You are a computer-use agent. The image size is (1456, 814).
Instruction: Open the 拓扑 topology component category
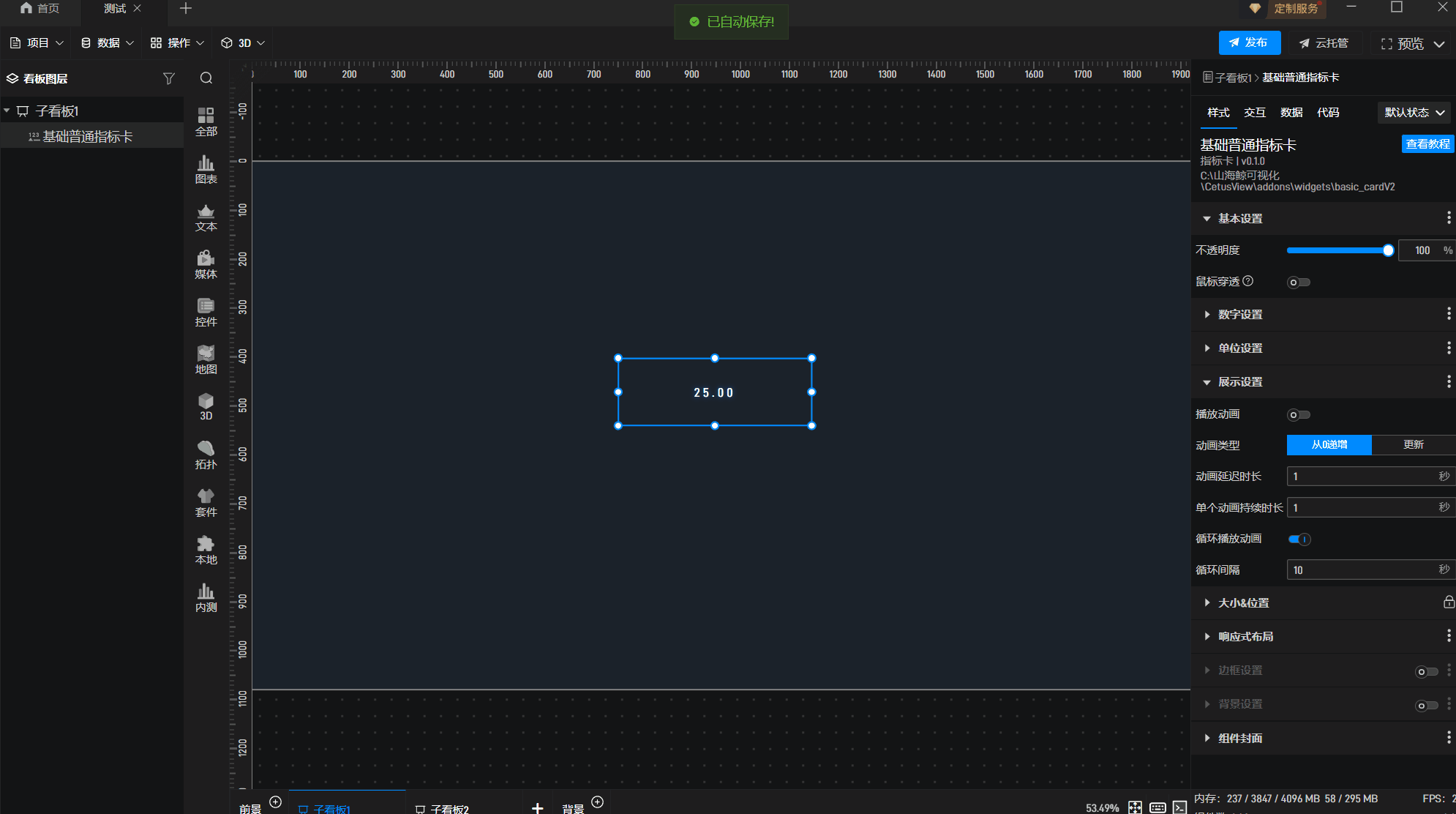[206, 455]
